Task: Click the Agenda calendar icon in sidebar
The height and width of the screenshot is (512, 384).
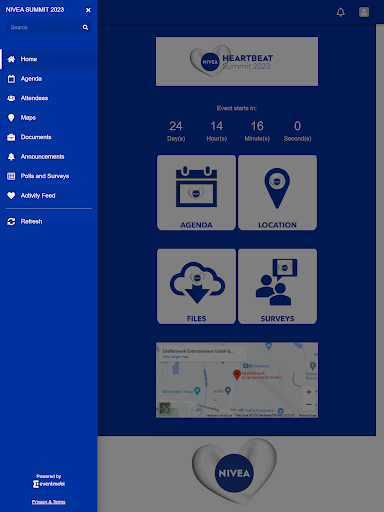Action: pyautogui.click(x=11, y=79)
